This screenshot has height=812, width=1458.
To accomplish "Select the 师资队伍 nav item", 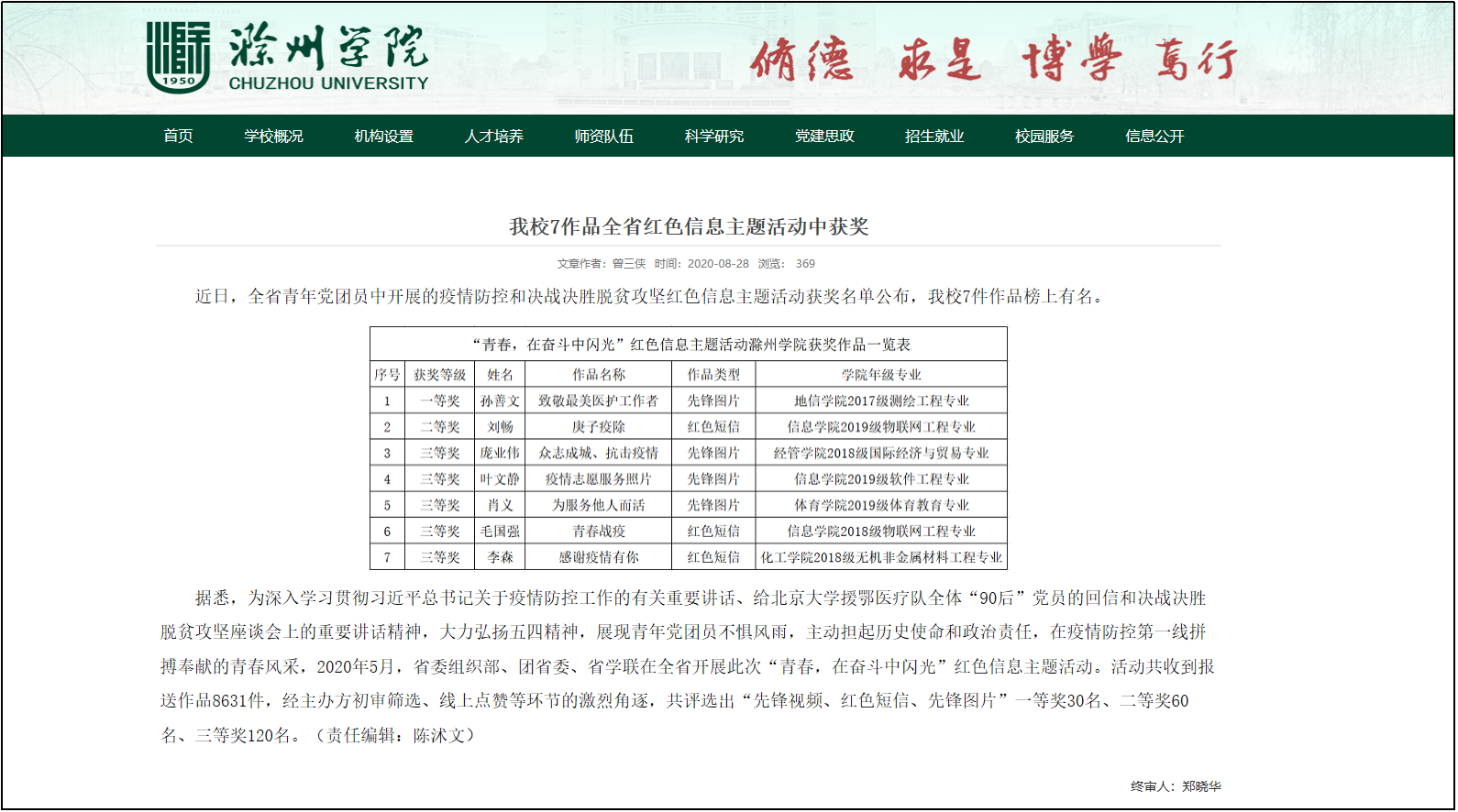I will [x=603, y=136].
